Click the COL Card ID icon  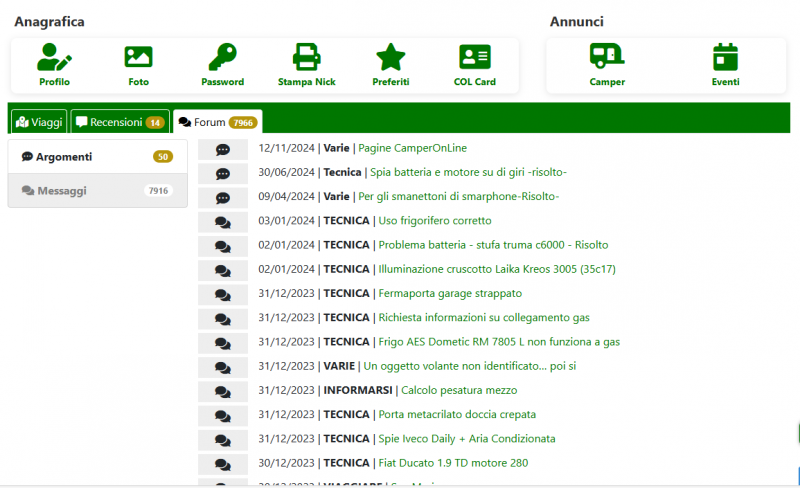click(474, 57)
